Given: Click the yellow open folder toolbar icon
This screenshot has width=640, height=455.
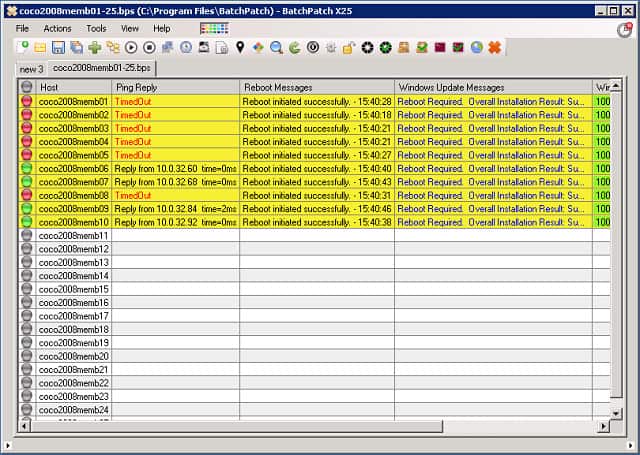Looking at the screenshot, I should [x=40, y=48].
